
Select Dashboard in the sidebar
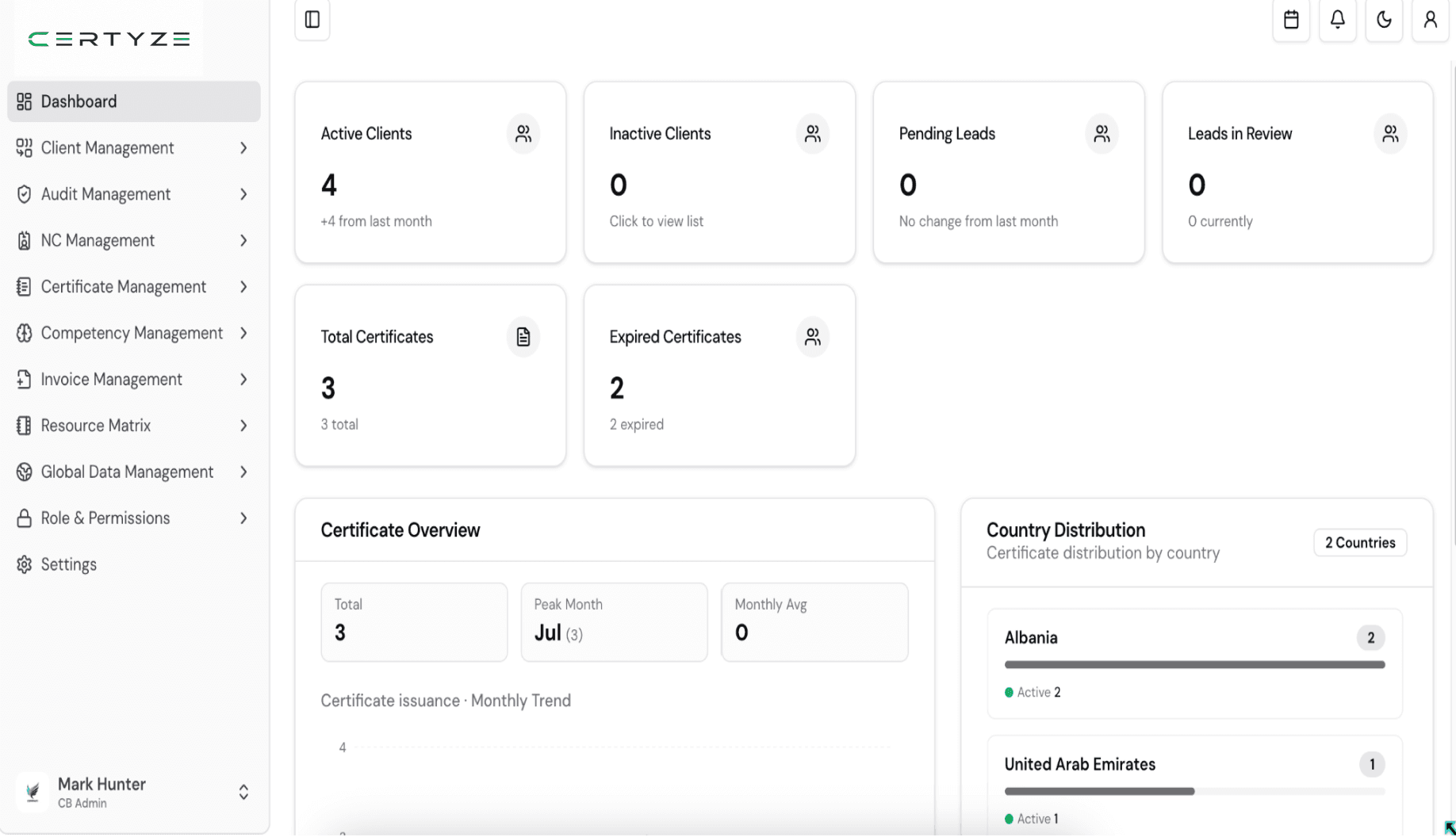(134, 101)
